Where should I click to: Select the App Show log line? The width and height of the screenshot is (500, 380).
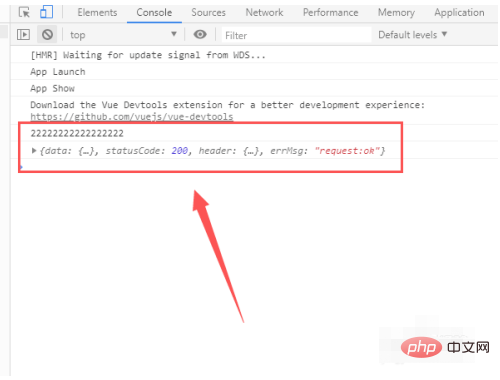click(52, 88)
